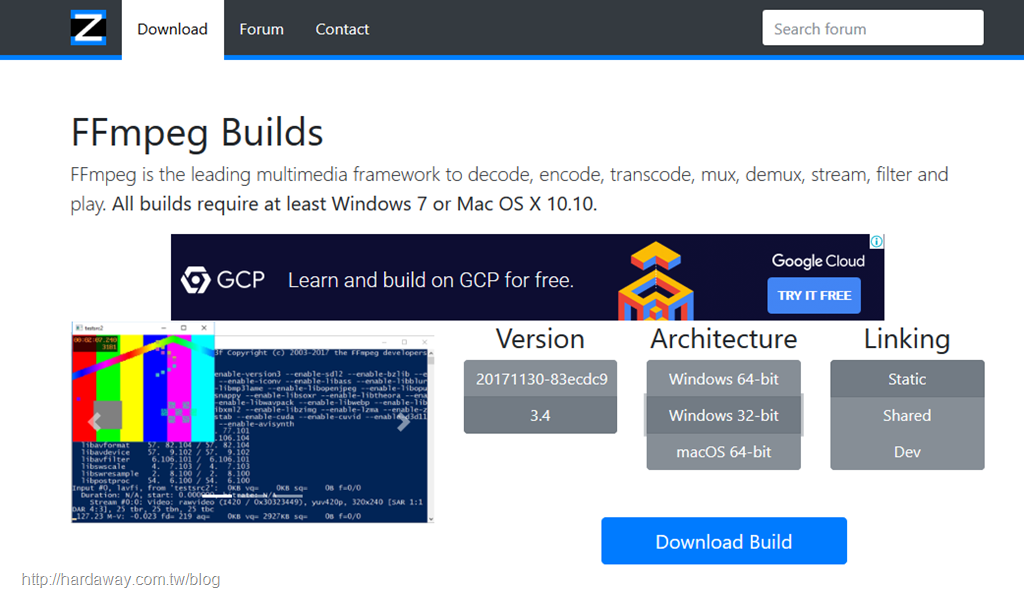Image resolution: width=1024 pixels, height=590 pixels.
Task: Choose macOS 64-bit architecture
Action: (x=724, y=452)
